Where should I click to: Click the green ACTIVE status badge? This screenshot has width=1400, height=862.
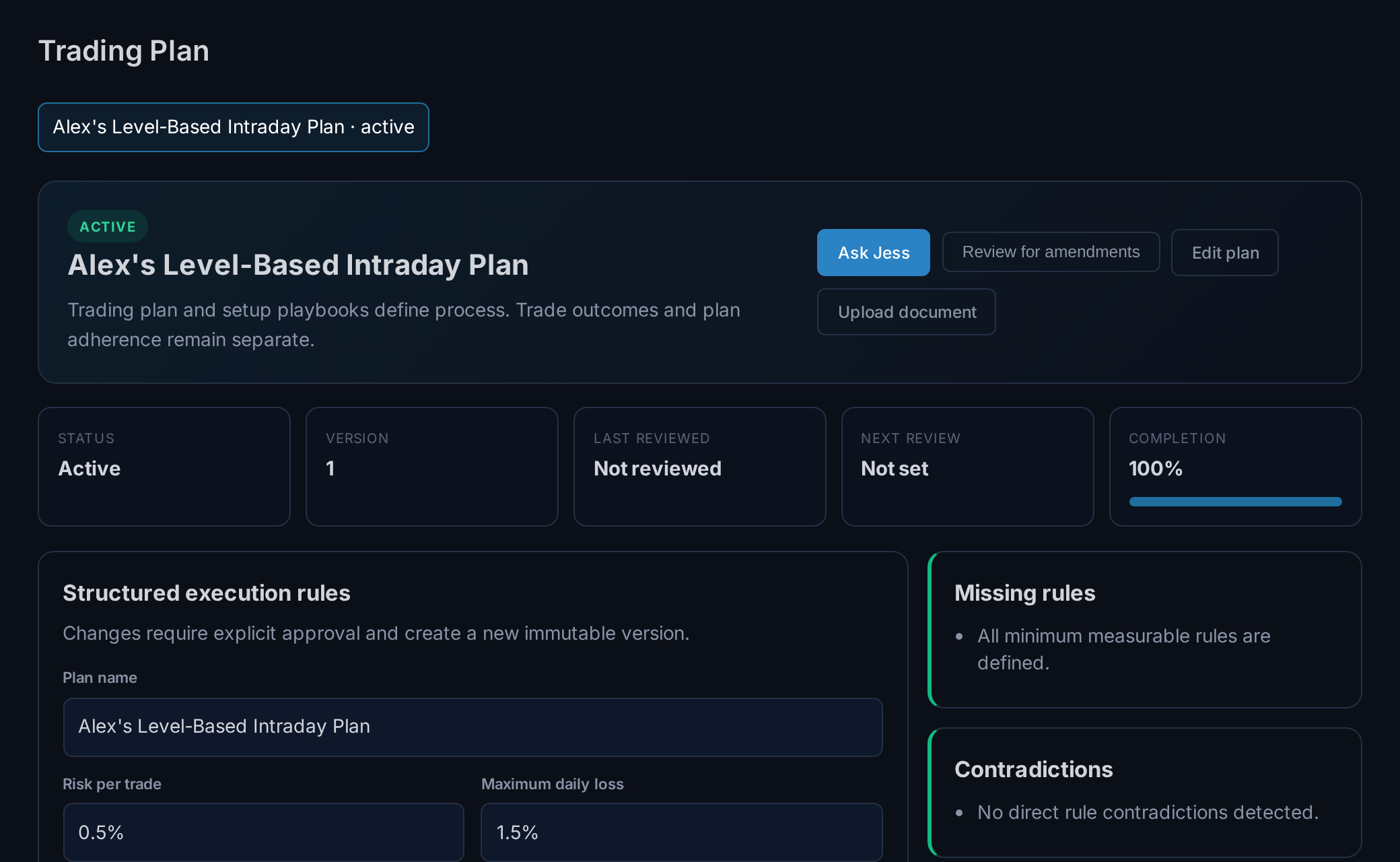[x=108, y=226]
